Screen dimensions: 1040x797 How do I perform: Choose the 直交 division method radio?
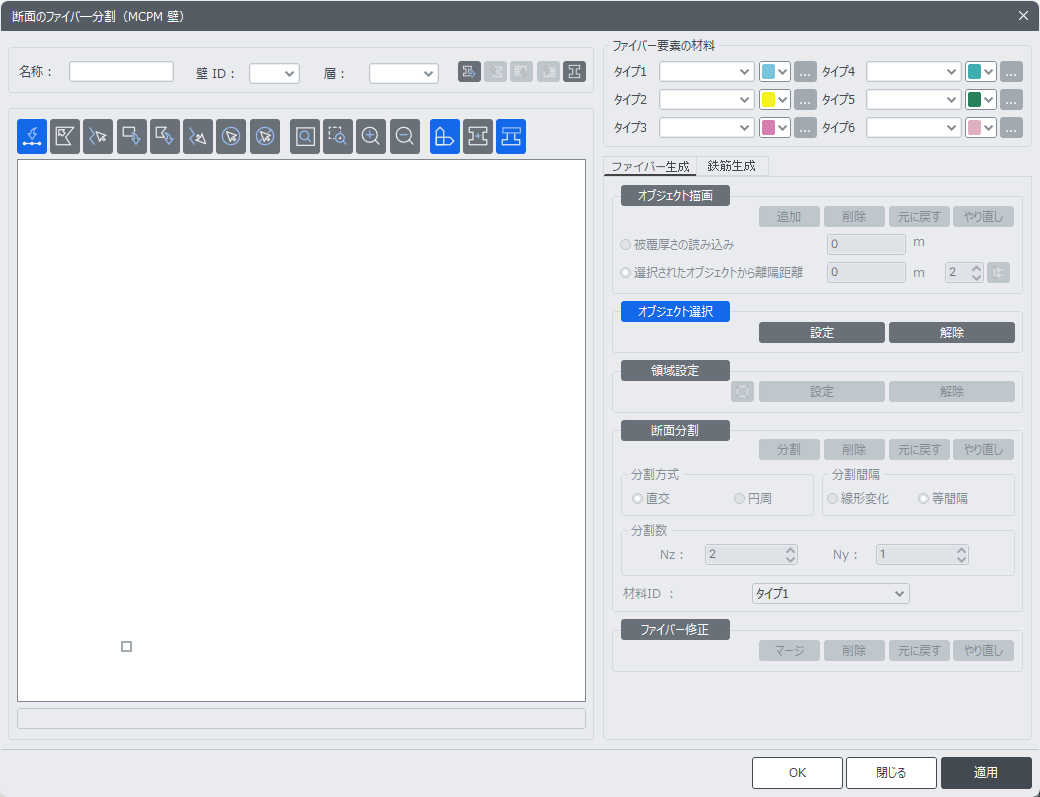637,499
